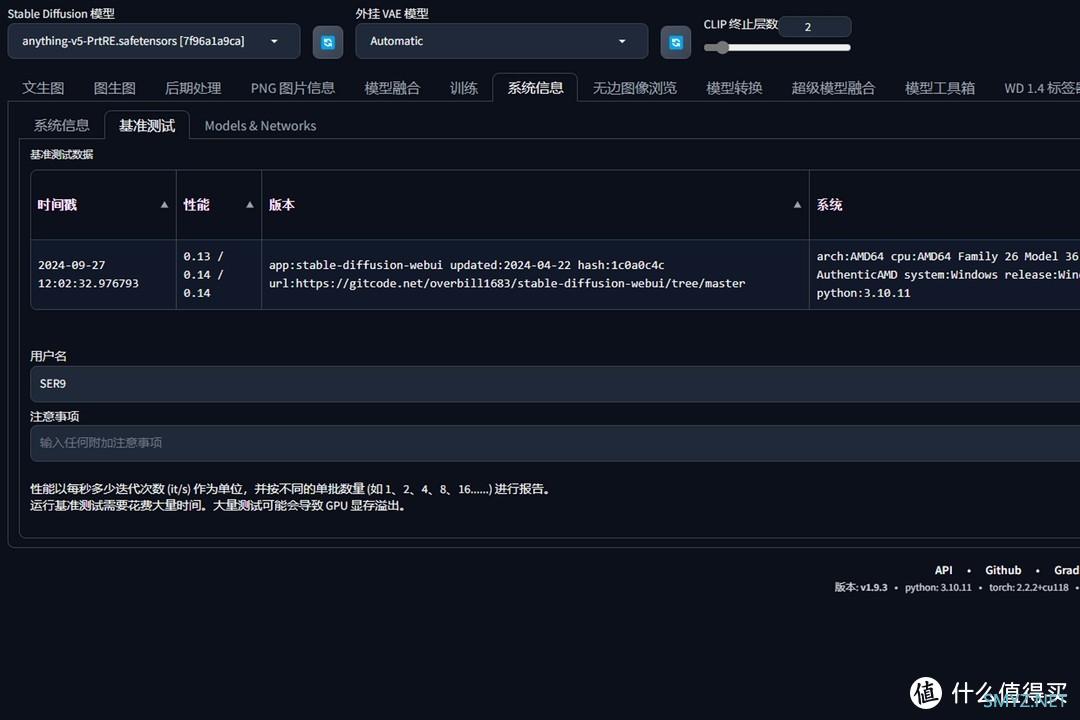Click the 用户名 field containing SER9

(x=555, y=384)
